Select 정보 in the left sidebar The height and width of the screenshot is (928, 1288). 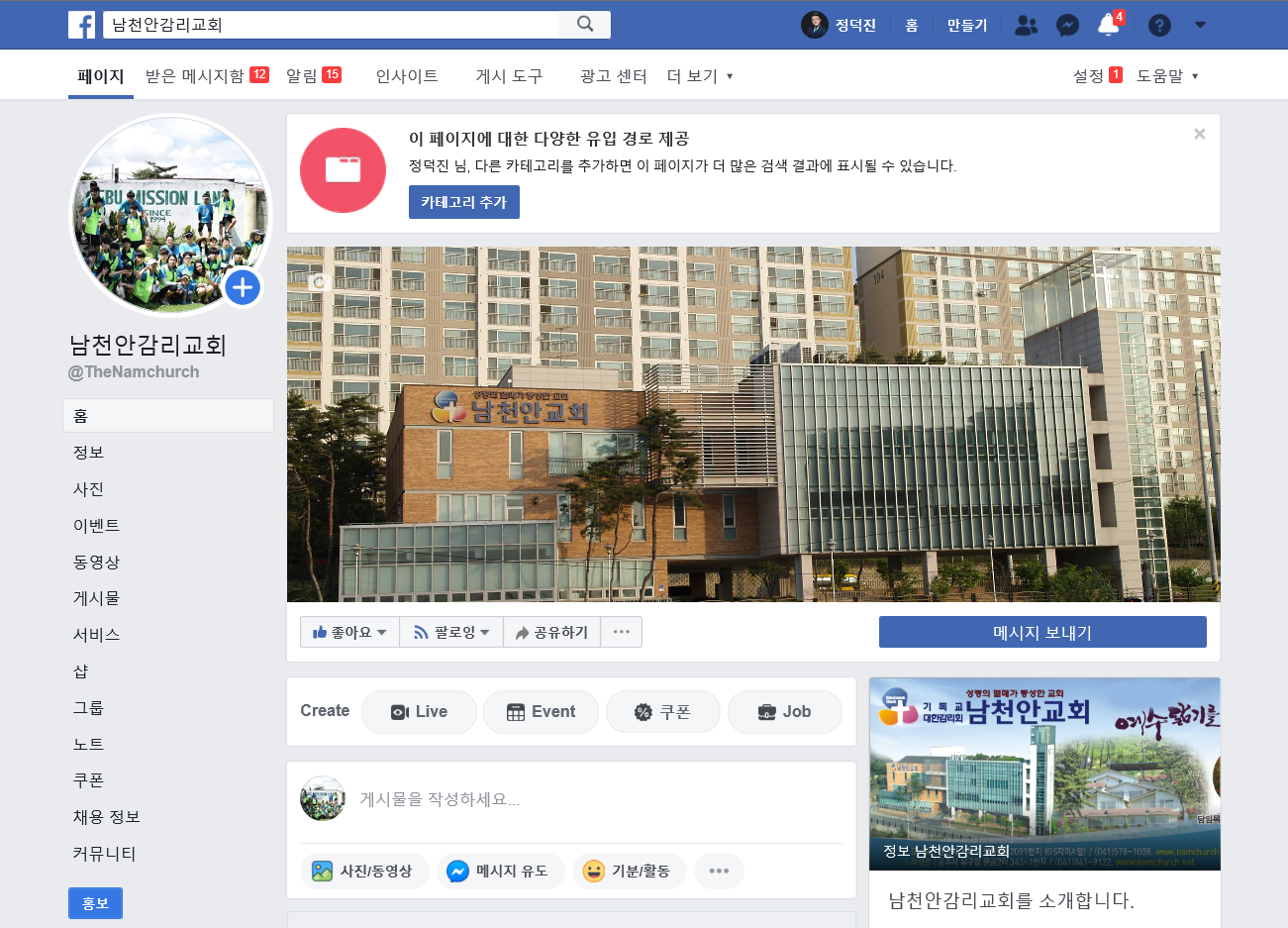point(88,453)
